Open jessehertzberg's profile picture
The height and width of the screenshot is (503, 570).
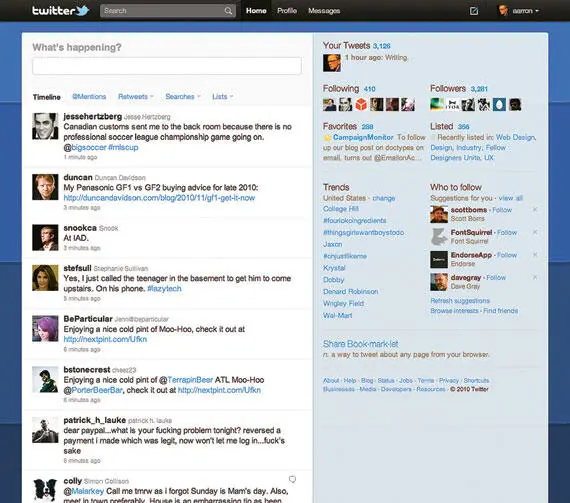(x=45, y=126)
